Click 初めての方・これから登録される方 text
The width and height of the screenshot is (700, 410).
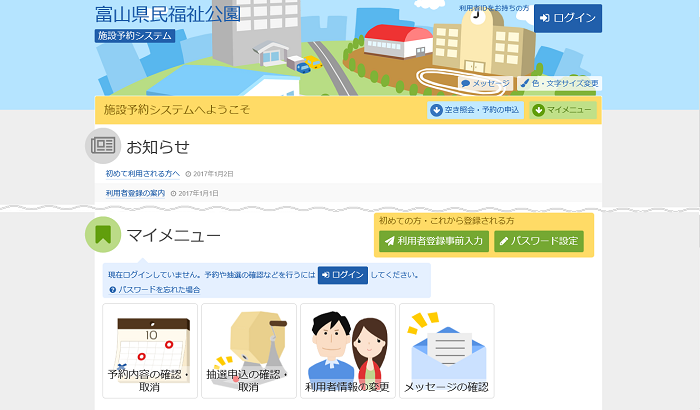(x=446, y=221)
